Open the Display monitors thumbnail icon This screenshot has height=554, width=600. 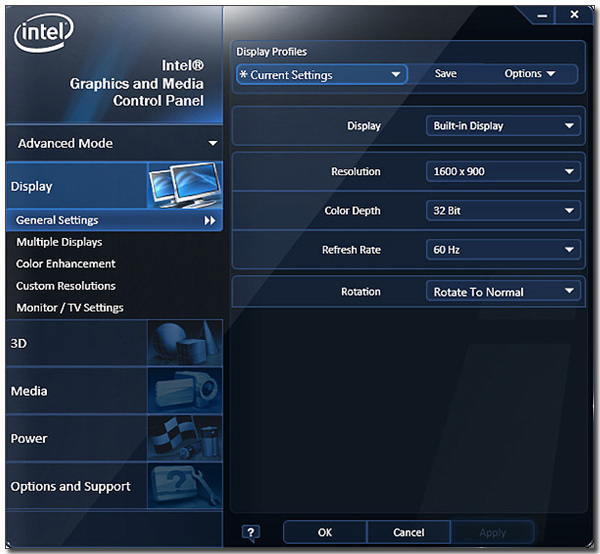[185, 185]
